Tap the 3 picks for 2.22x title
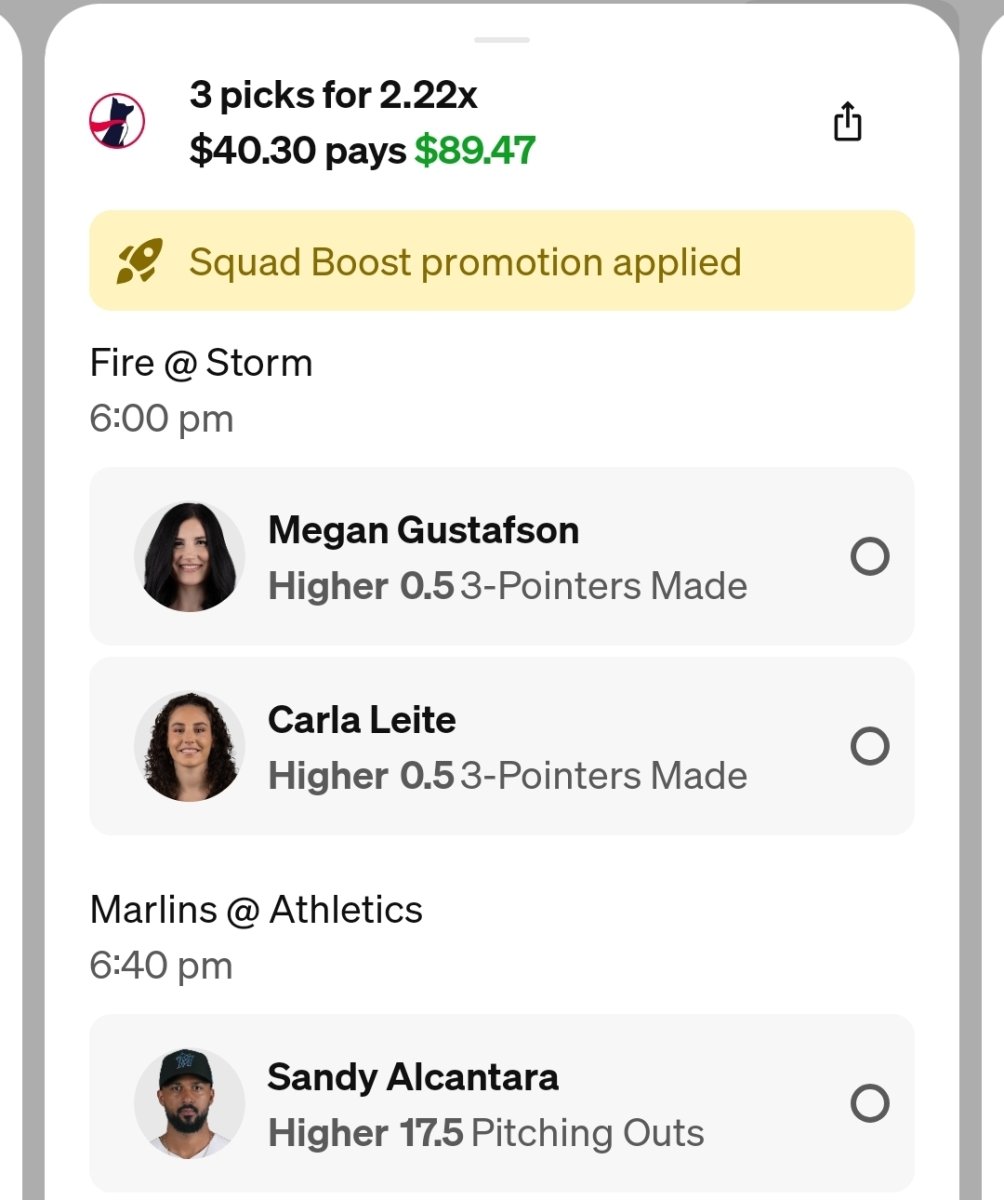Image resolution: width=1004 pixels, height=1200 pixels. point(333,96)
